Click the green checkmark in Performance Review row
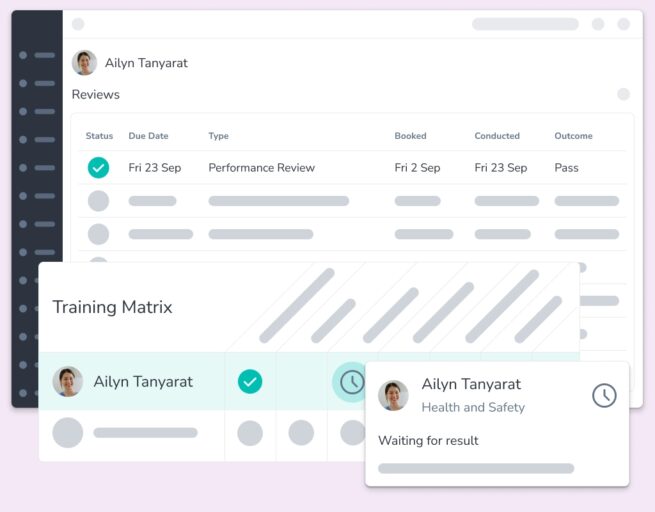 pos(98,168)
